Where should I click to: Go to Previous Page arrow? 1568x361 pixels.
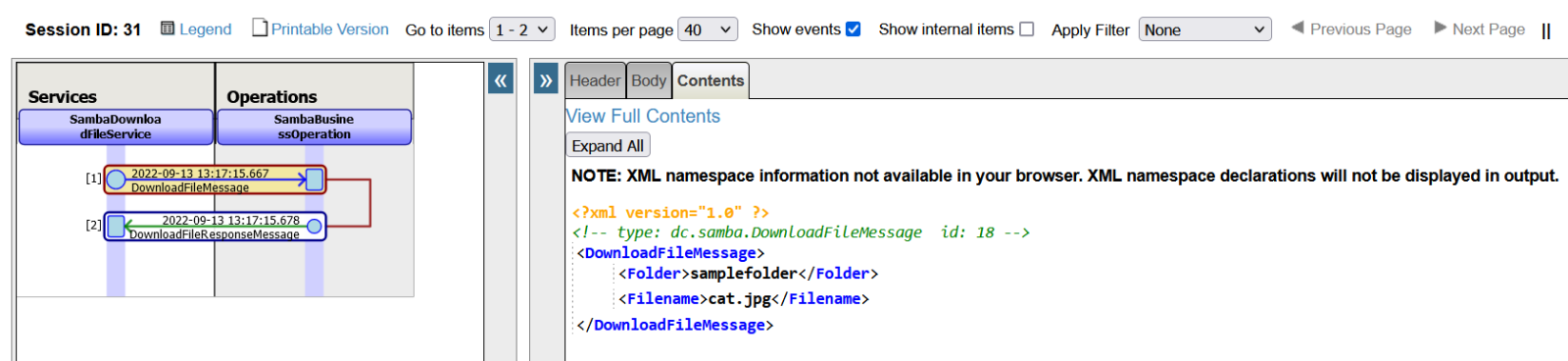(1298, 27)
